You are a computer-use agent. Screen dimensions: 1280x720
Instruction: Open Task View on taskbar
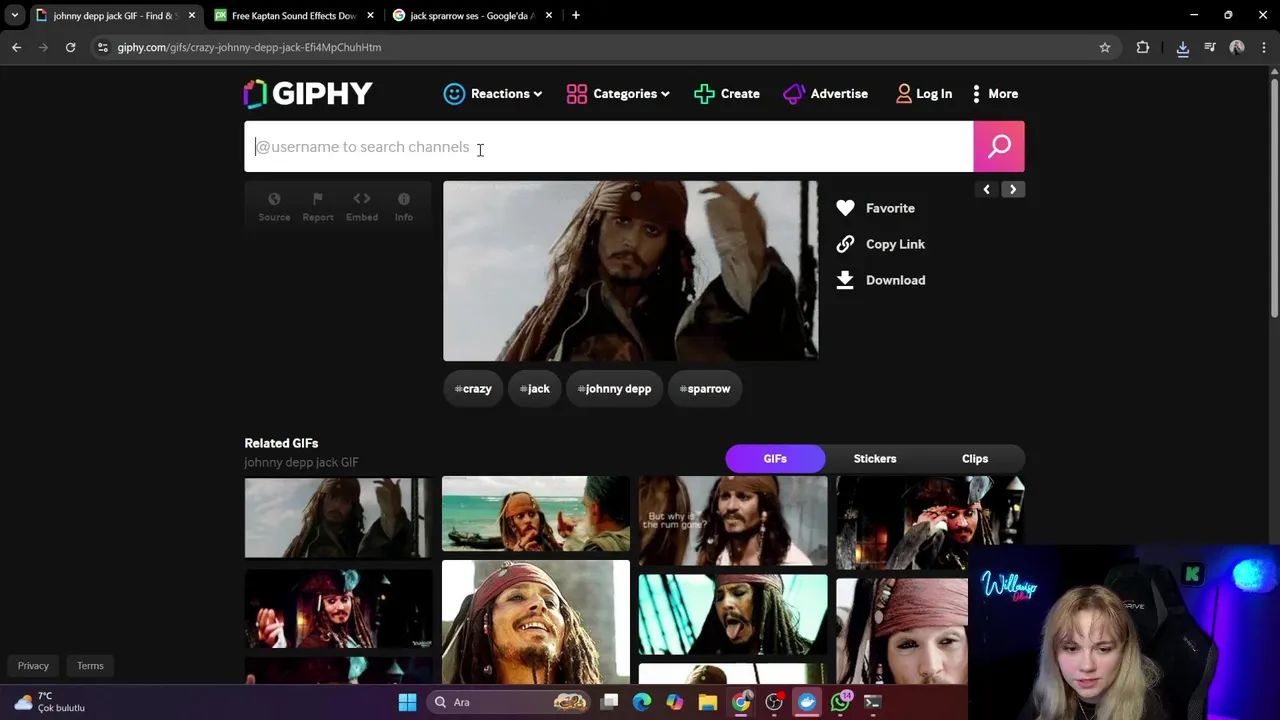click(609, 702)
